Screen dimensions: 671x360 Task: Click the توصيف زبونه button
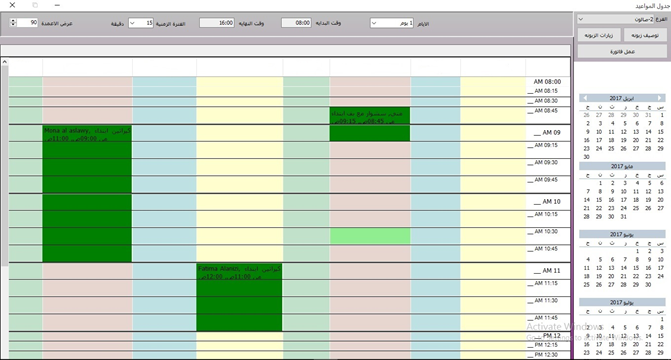645,36
